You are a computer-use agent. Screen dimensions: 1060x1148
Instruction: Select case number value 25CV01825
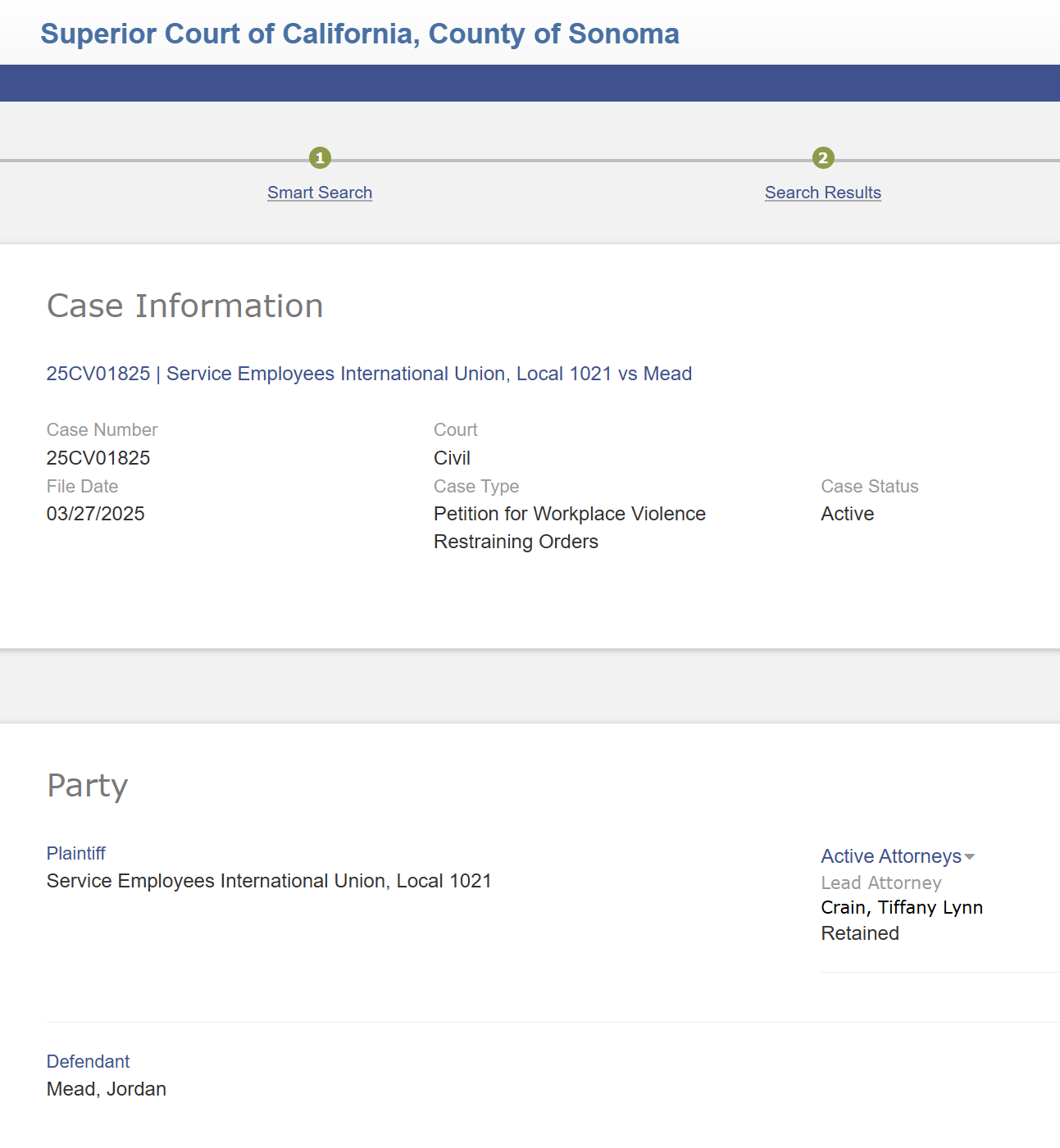pyautogui.click(x=98, y=458)
